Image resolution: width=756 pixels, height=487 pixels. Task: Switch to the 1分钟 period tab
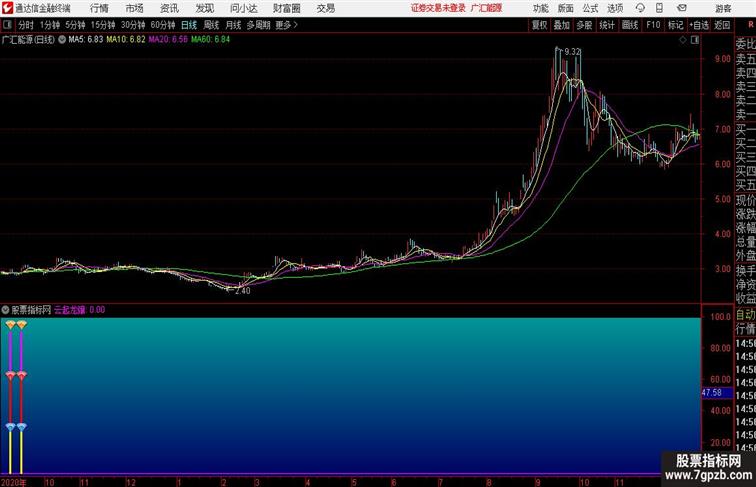point(50,25)
